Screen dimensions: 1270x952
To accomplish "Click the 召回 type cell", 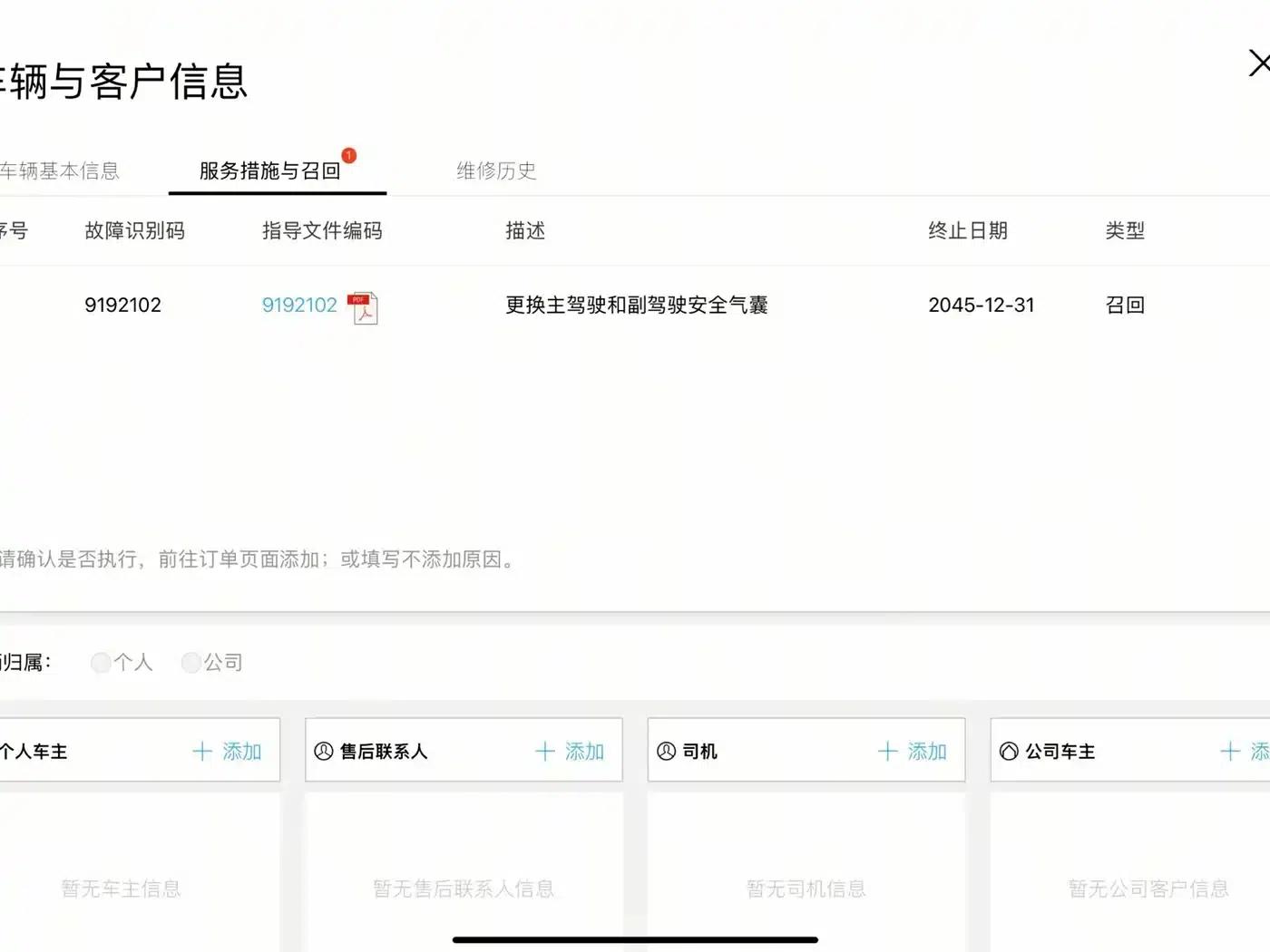I will [1125, 306].
